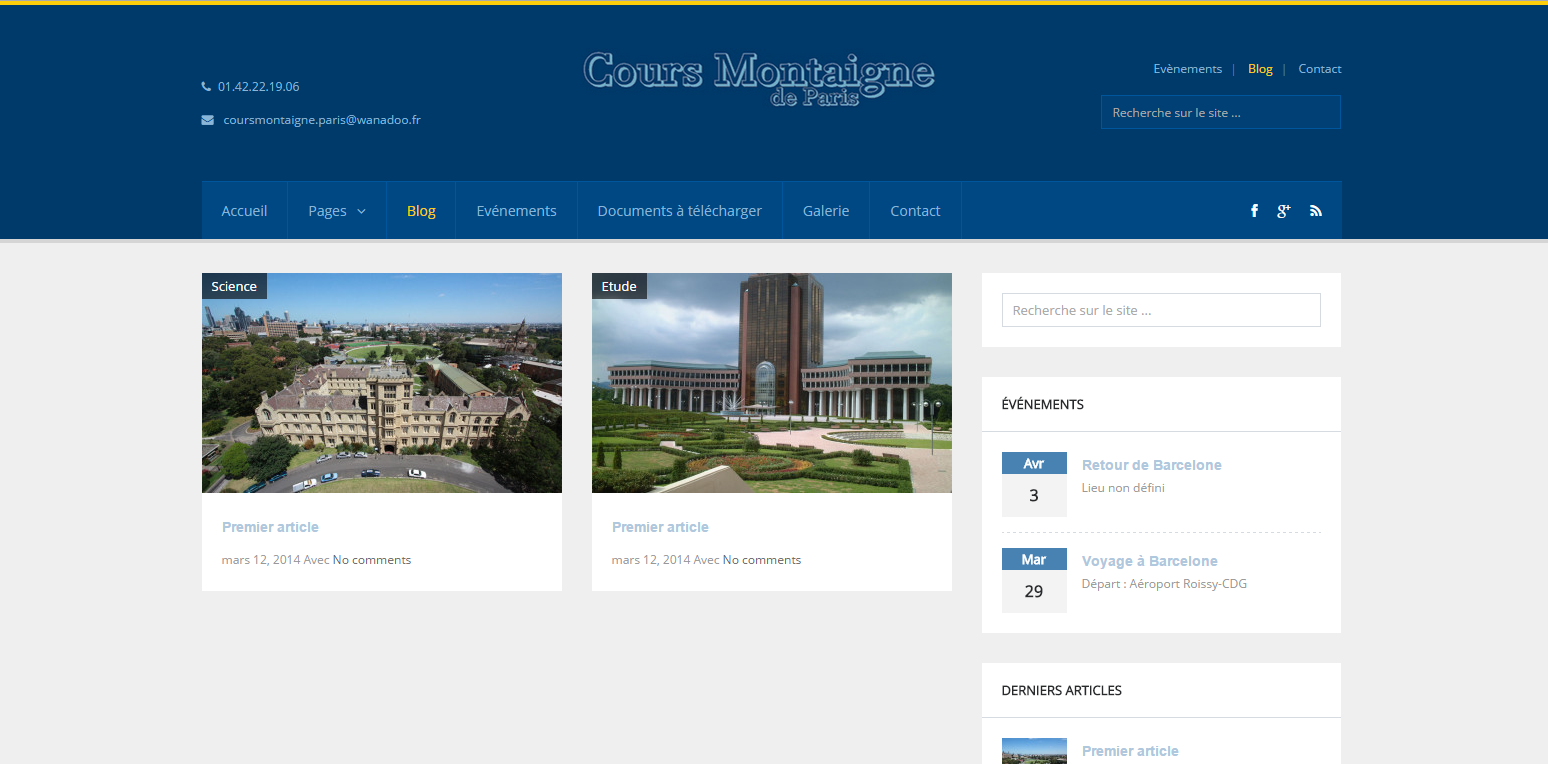Open the Facebook social icon
The image size is (1548, 764).
(1254, 211)
